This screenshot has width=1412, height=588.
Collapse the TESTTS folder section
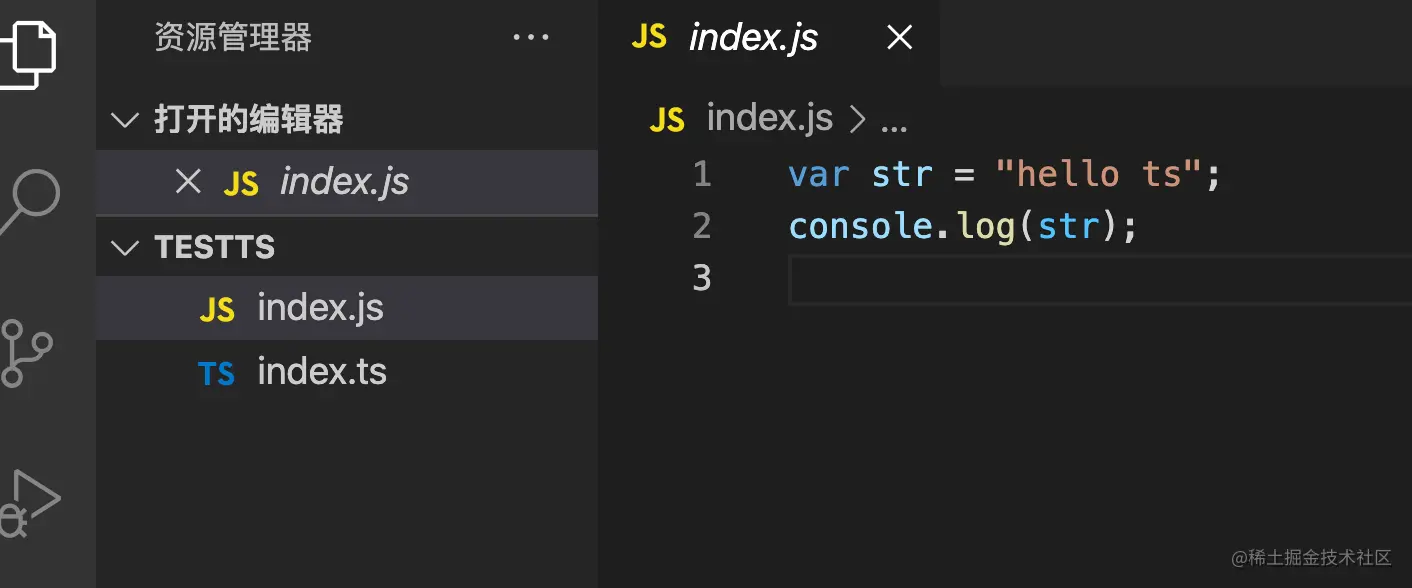(125, 247)
